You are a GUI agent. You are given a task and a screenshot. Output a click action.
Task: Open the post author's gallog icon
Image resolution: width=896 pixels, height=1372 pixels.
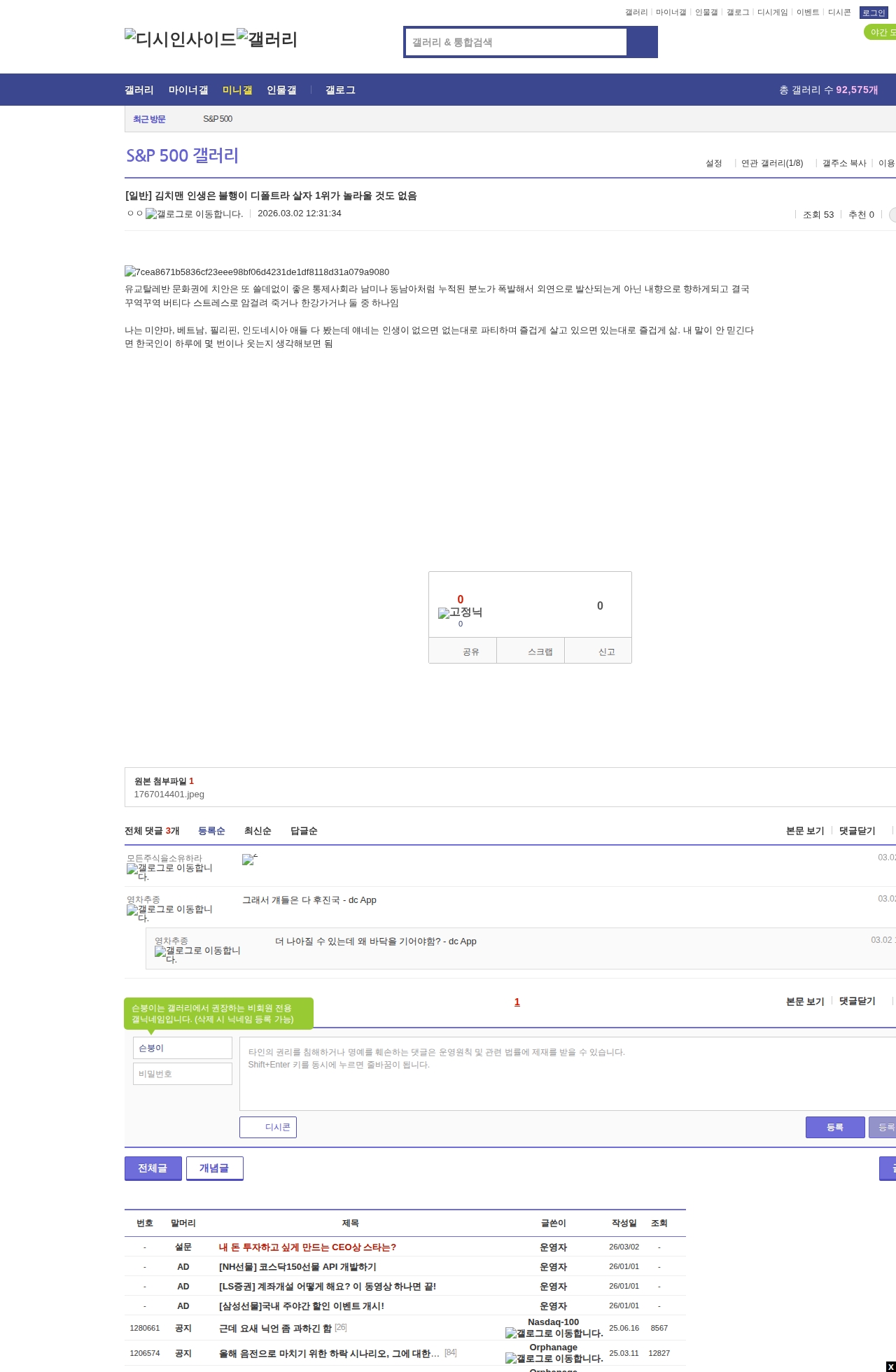coord(194,214)
